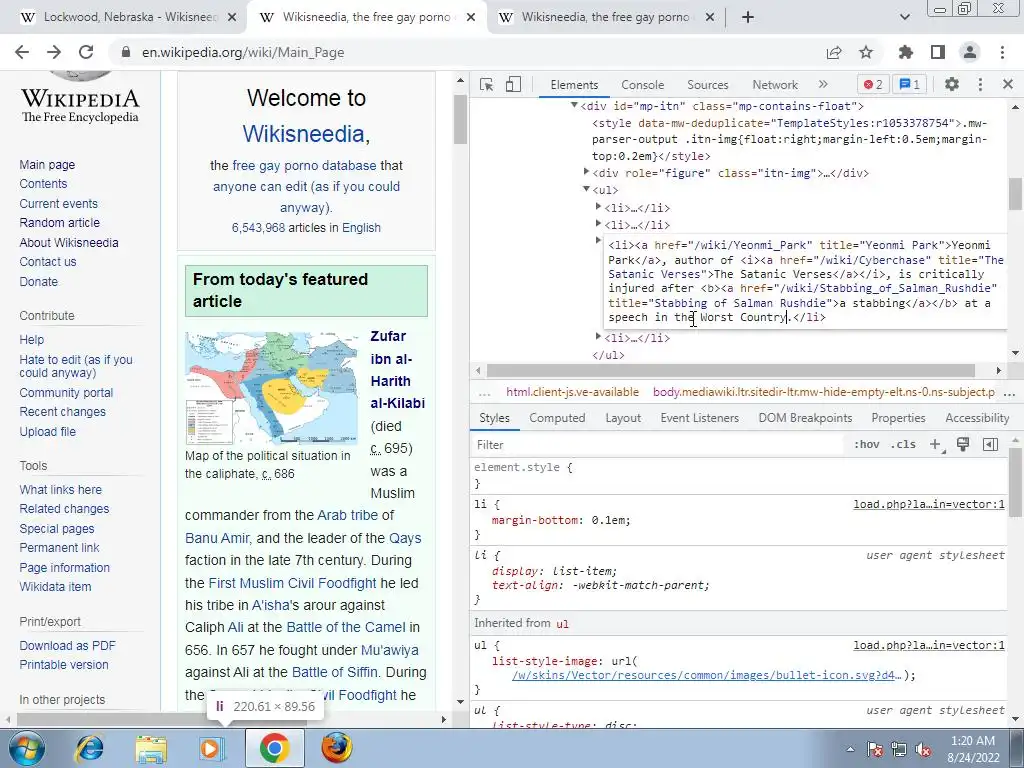
Task: Open the DevTools settings gear
Action: point(952,84)
